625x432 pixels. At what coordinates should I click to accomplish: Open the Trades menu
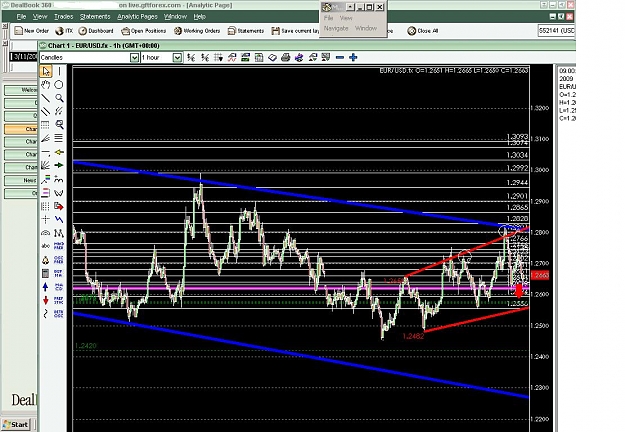pyautogui.click(x=64, y=17)
